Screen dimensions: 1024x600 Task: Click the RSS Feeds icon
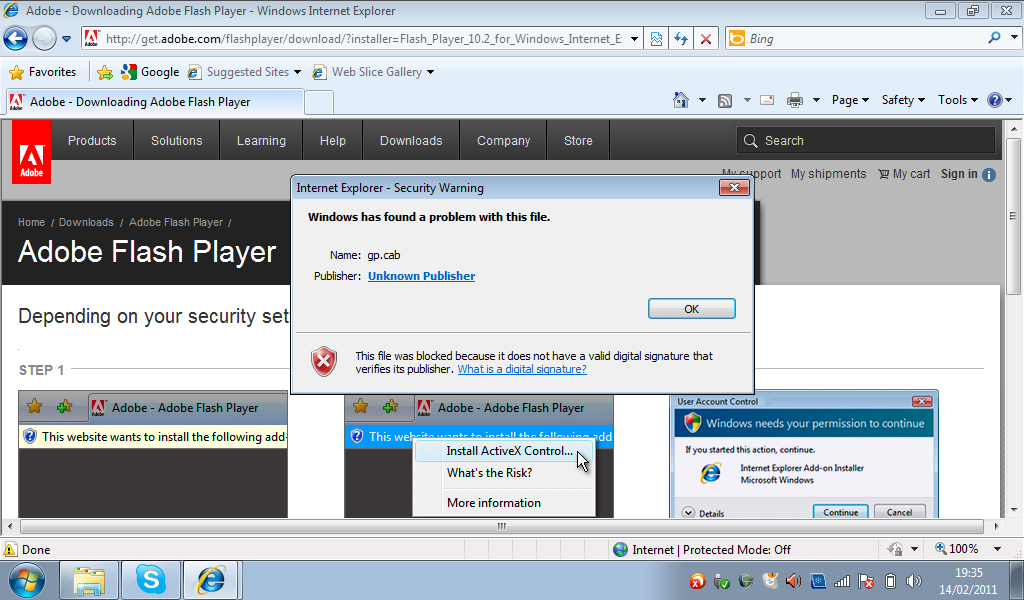[725, 100]
